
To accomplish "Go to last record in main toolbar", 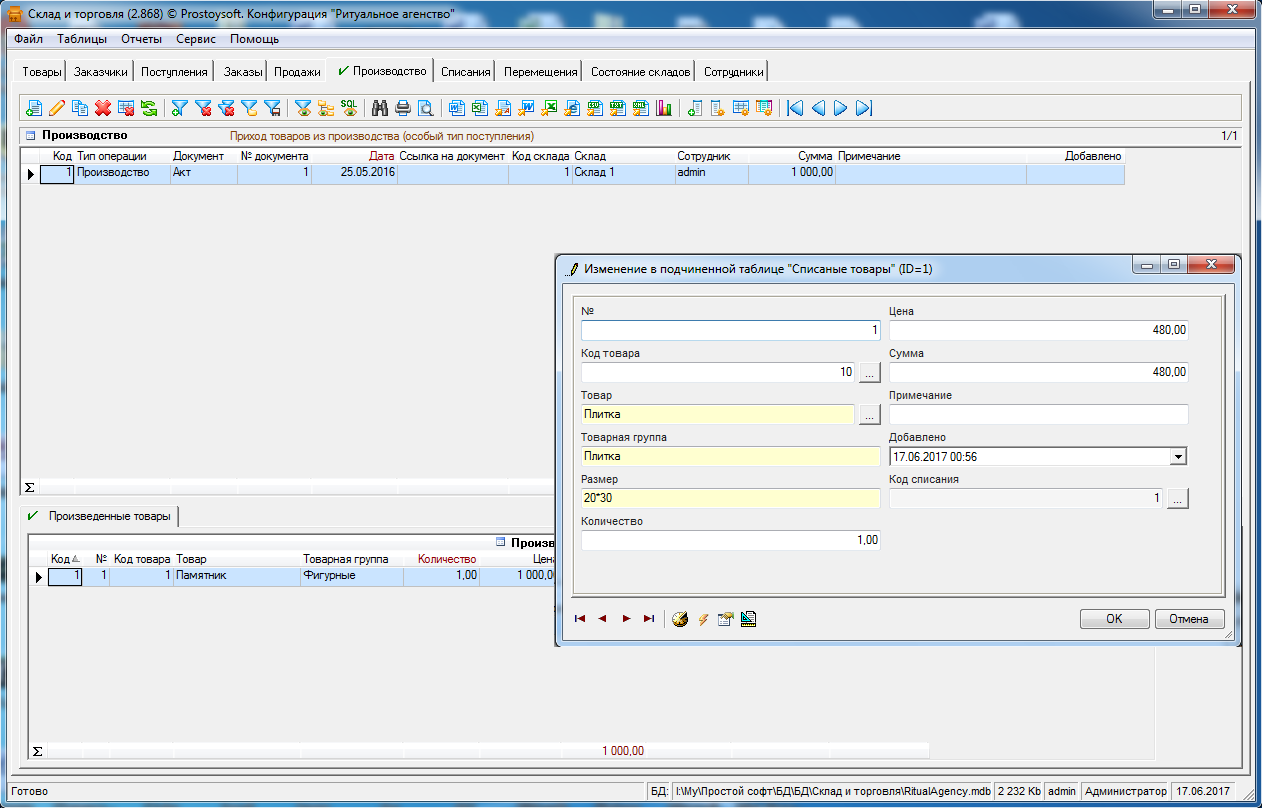I will click(x=864, y=108).
